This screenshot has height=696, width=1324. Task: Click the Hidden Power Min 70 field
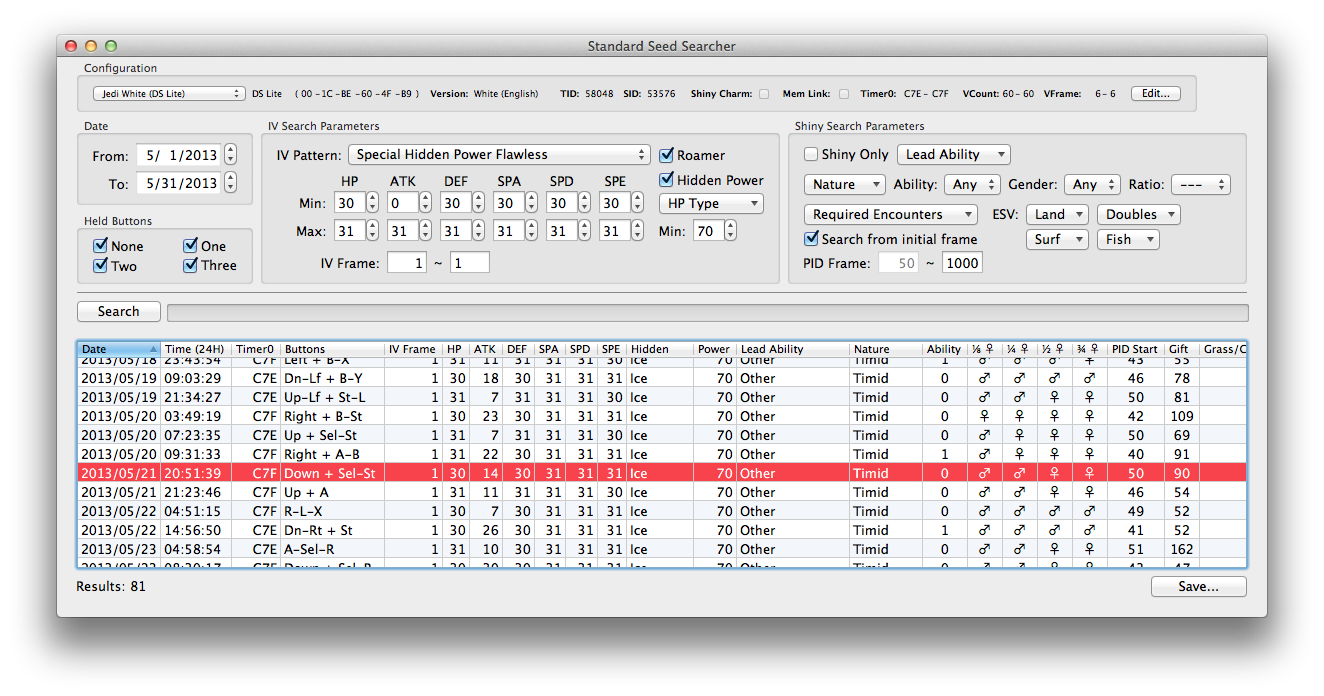click(707, 231)
